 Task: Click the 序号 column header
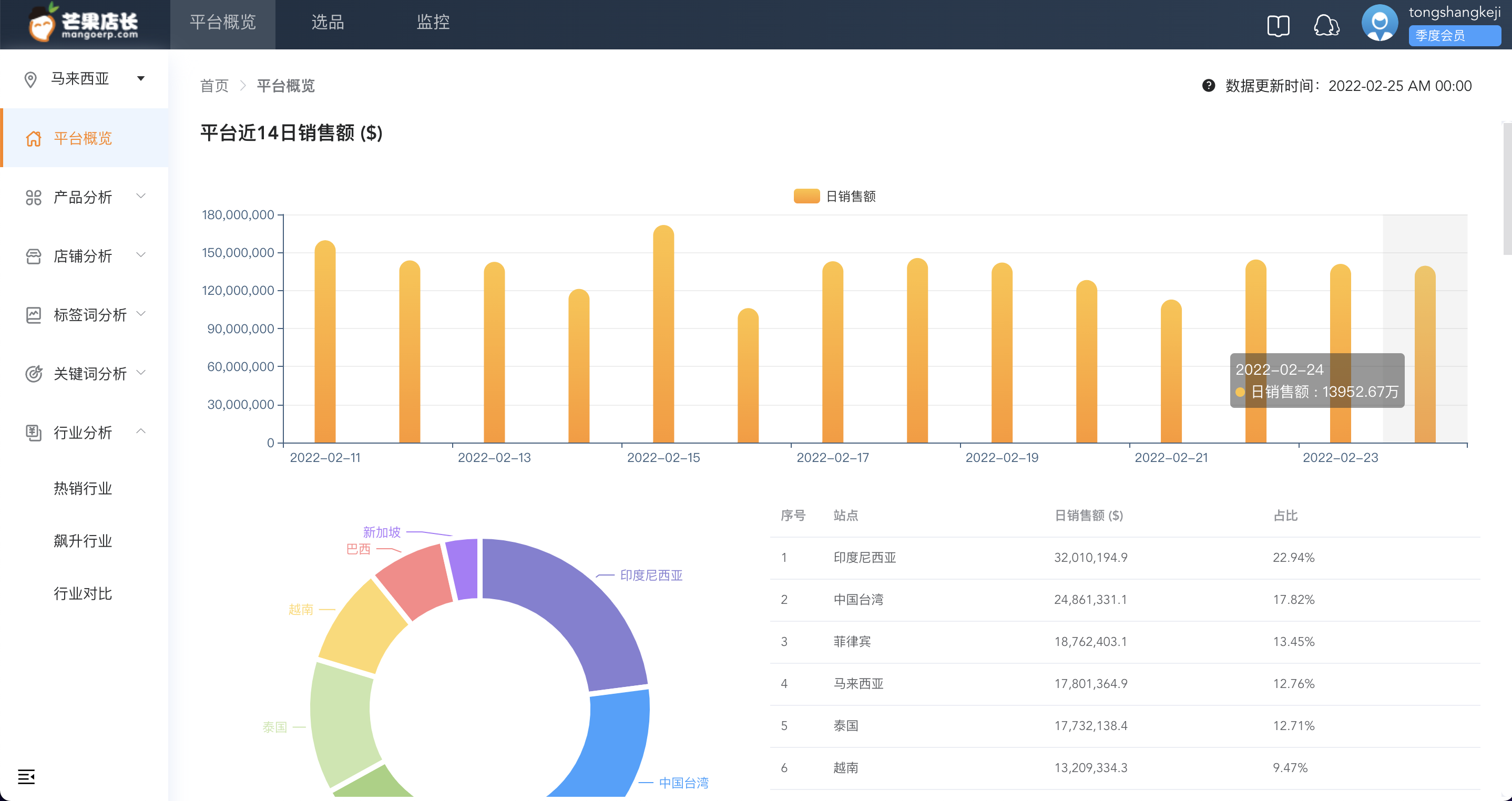point(793,515)
